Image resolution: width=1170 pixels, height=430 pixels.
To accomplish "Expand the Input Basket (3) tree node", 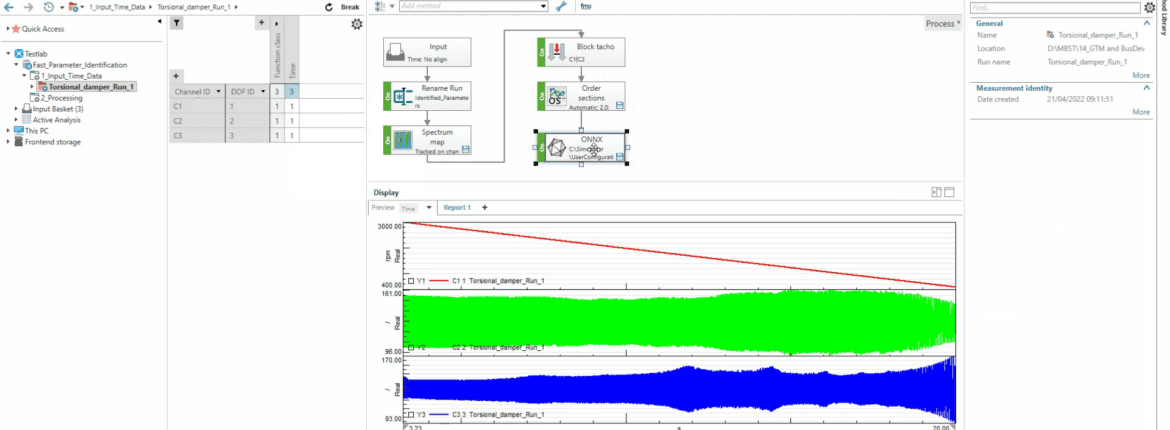I will [17, 109].
